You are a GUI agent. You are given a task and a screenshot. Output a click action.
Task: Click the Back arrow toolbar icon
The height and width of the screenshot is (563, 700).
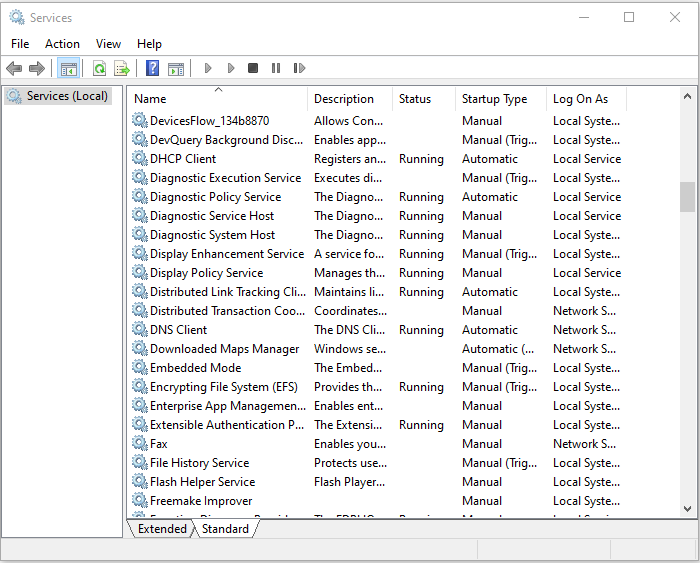click(x=14, y=68)
